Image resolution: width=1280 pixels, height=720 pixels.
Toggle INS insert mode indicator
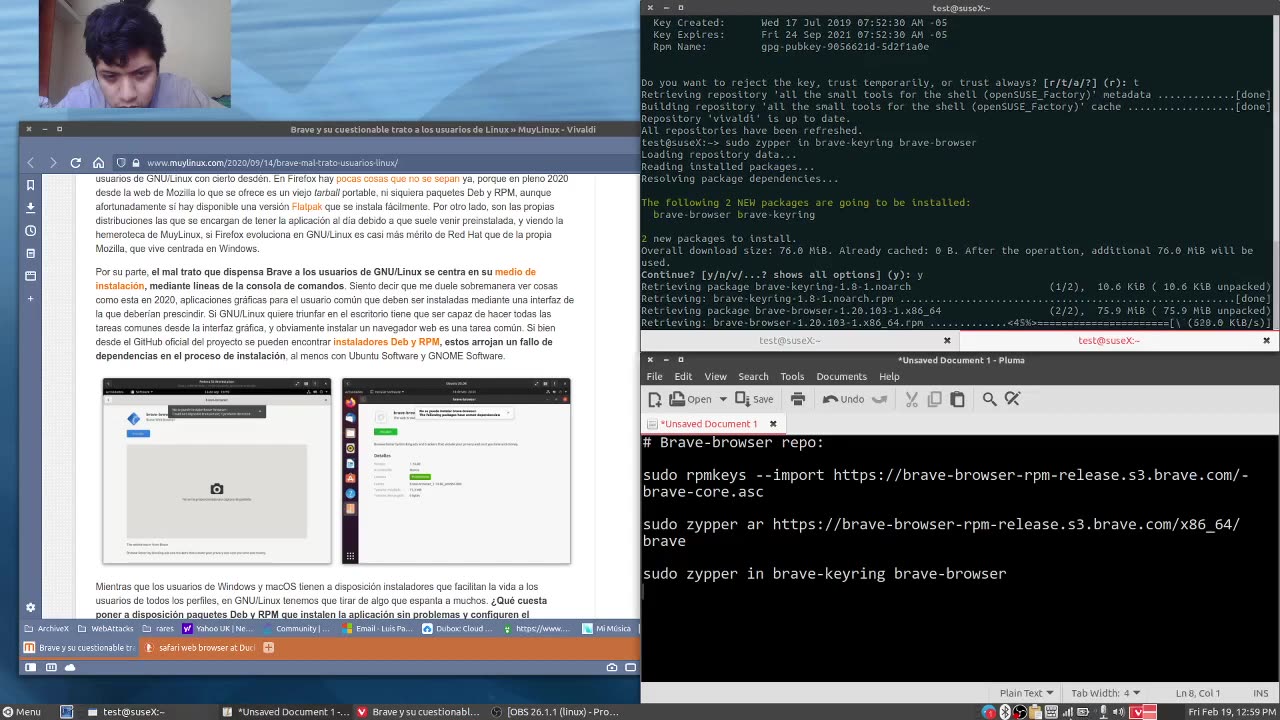point(1261,693)
